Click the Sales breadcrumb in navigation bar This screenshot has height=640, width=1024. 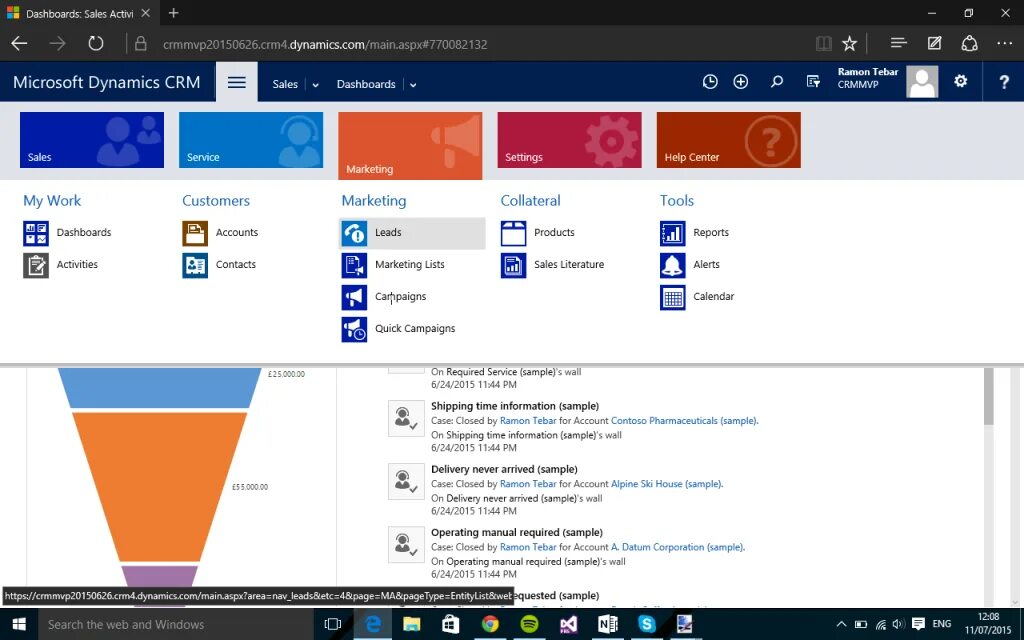coord(285,84)
